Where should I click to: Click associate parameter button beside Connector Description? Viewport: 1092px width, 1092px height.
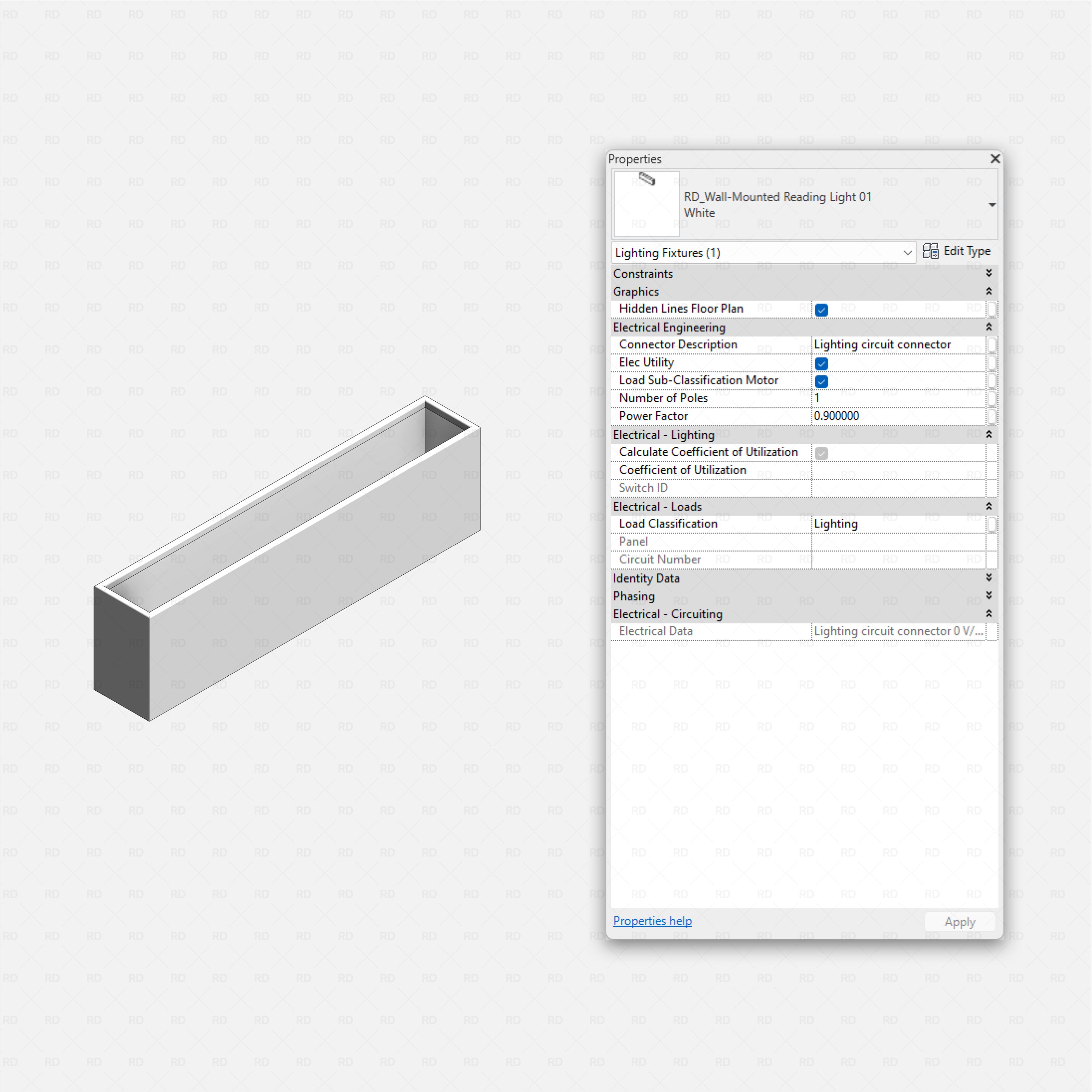tap(992, 345)
